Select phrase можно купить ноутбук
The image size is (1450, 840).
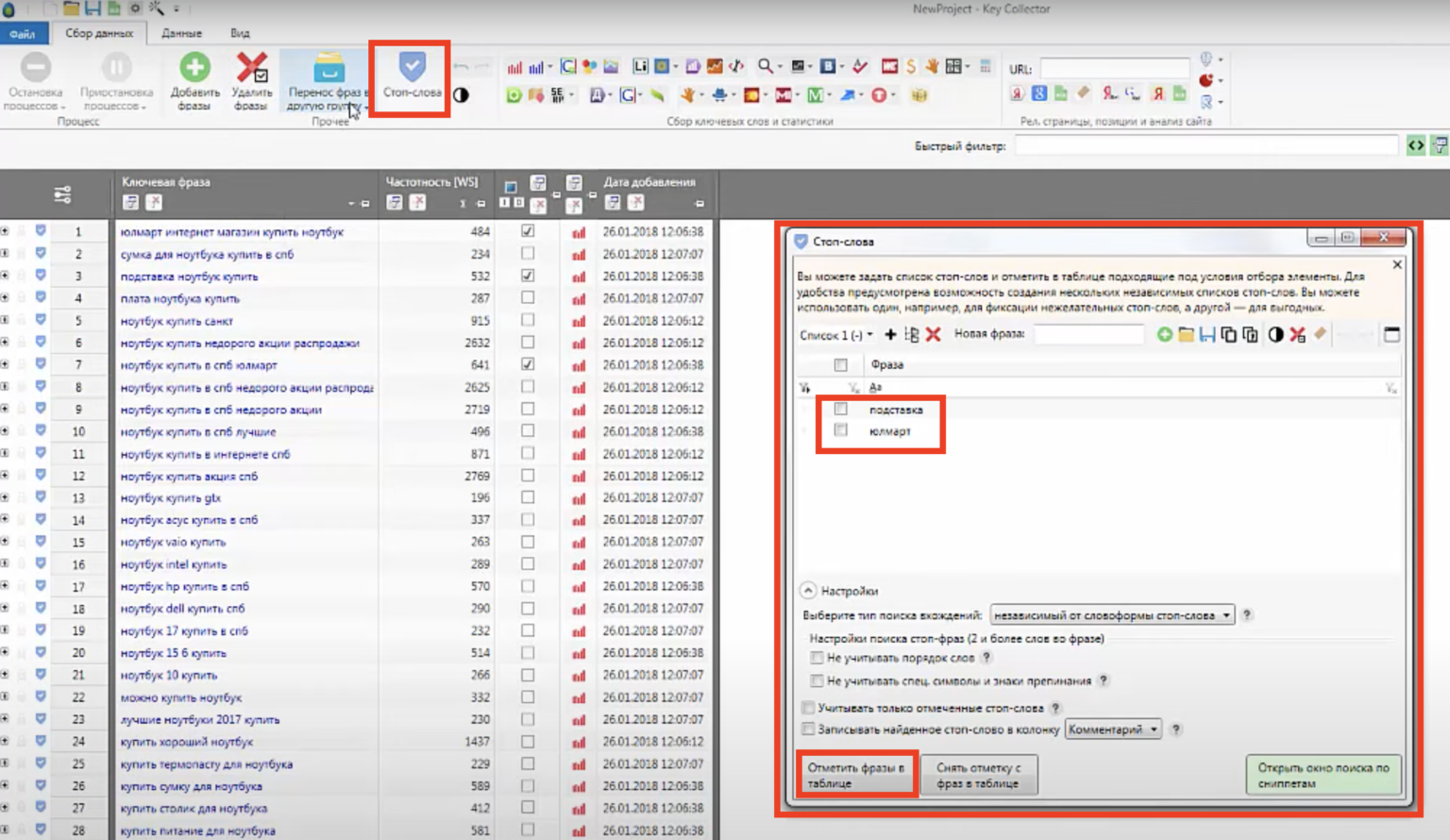(181, 697)
